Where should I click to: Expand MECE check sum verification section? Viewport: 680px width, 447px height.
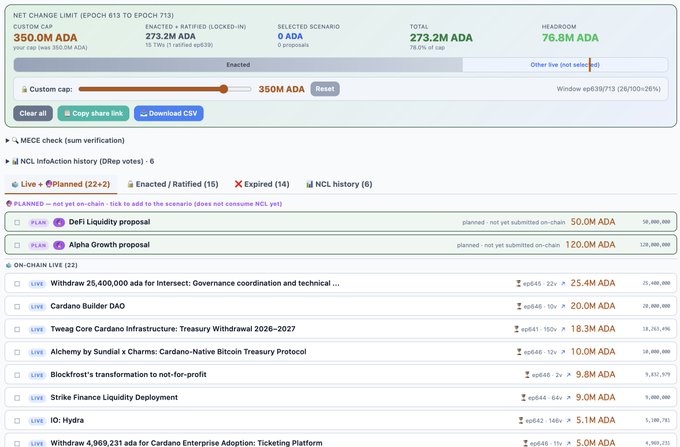(x=65, y=140)
